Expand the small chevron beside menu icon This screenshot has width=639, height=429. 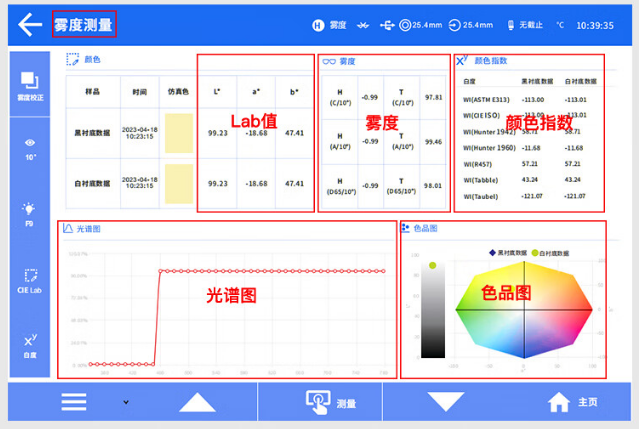tap(125, 402)
